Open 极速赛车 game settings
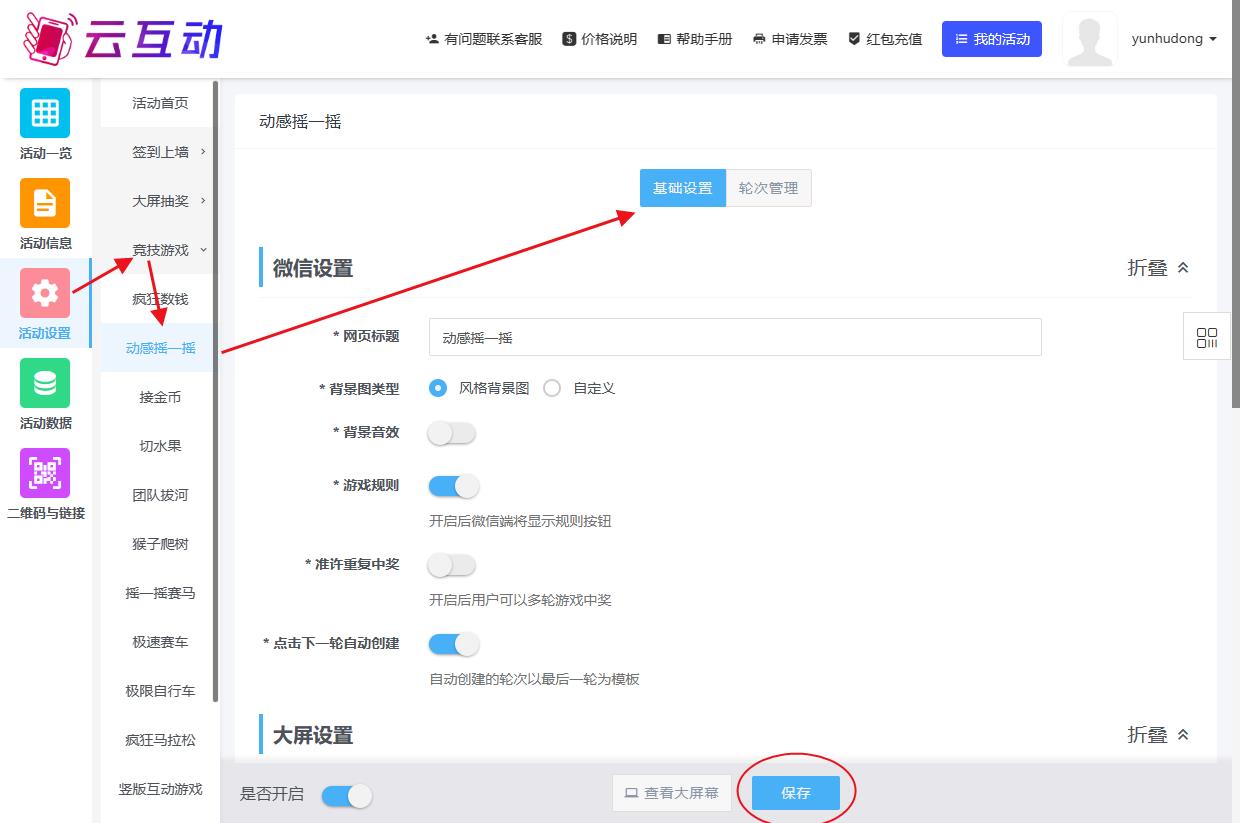Image resolution: width=1240 pixels, height=823 pixels. 159,642
